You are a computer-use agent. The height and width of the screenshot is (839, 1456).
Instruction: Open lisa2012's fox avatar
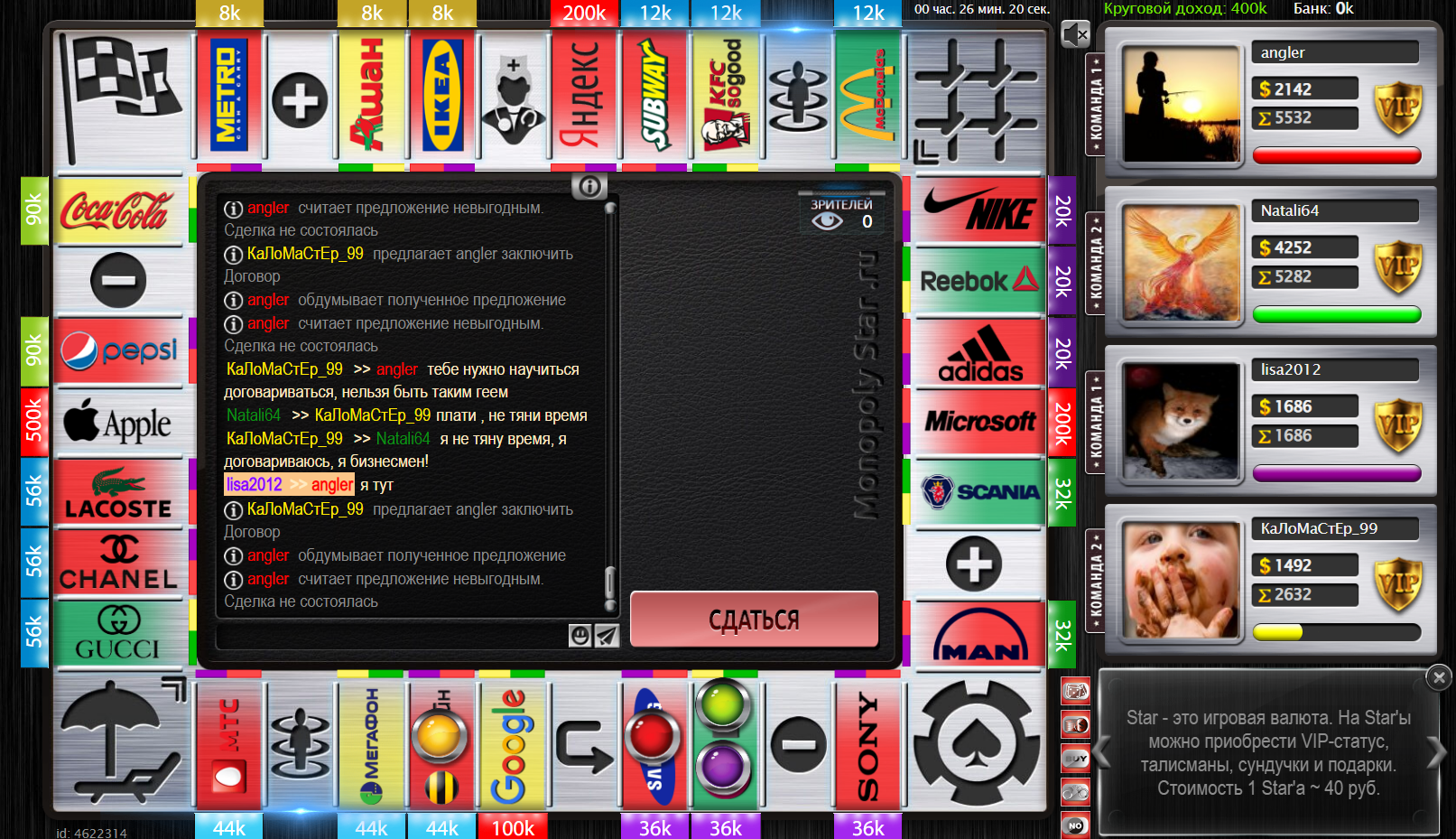1181,422
